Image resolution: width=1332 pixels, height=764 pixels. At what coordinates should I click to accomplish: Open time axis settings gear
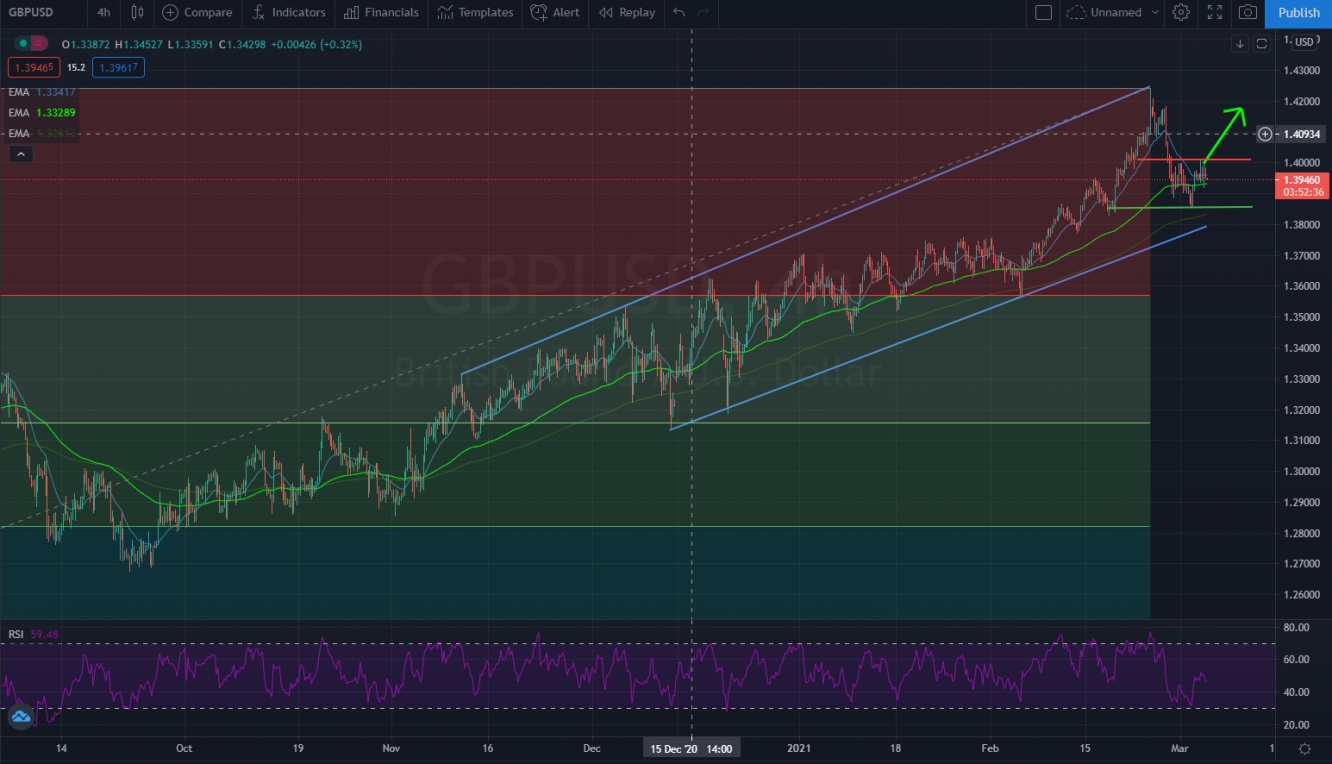click(x=1304, y=748)
